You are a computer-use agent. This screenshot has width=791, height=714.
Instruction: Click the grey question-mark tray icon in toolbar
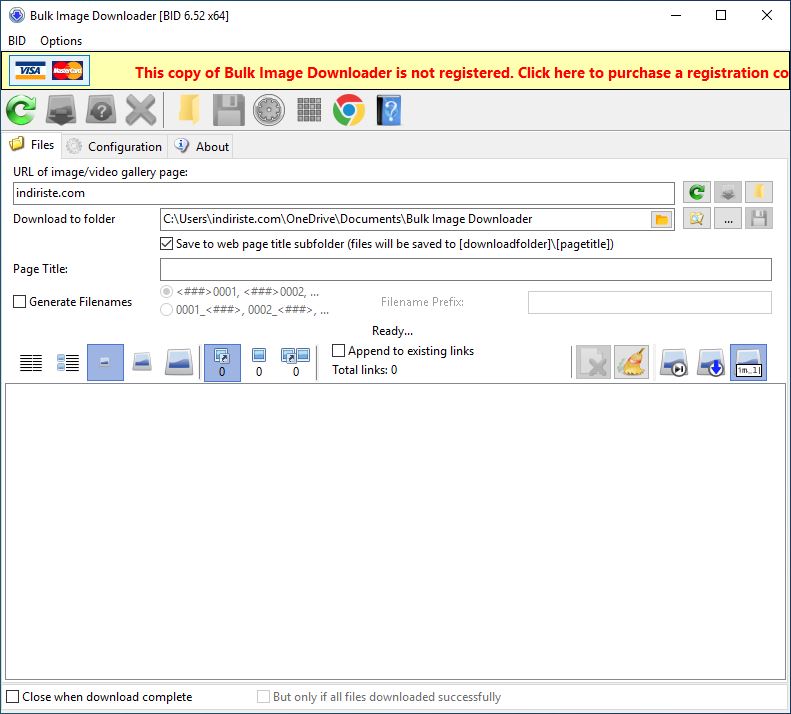click(101, 110)
